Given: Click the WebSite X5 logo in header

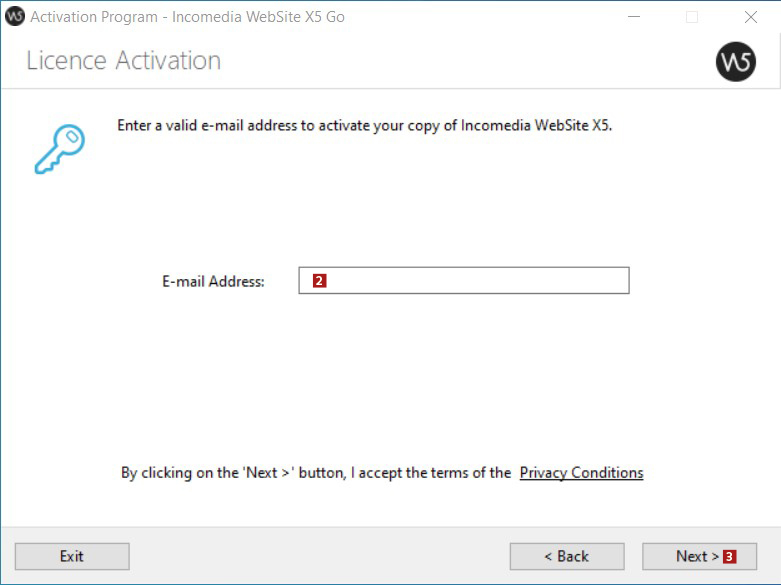Looking at the screenshot, I should pos(736,62).
